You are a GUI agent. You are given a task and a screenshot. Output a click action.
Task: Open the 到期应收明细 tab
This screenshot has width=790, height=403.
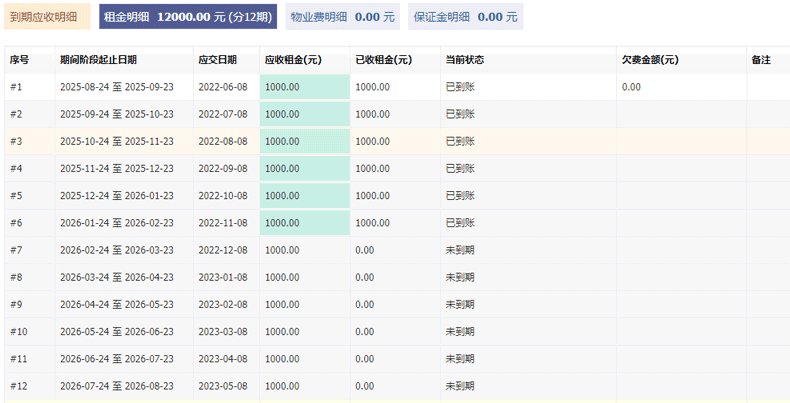point(47,17)
